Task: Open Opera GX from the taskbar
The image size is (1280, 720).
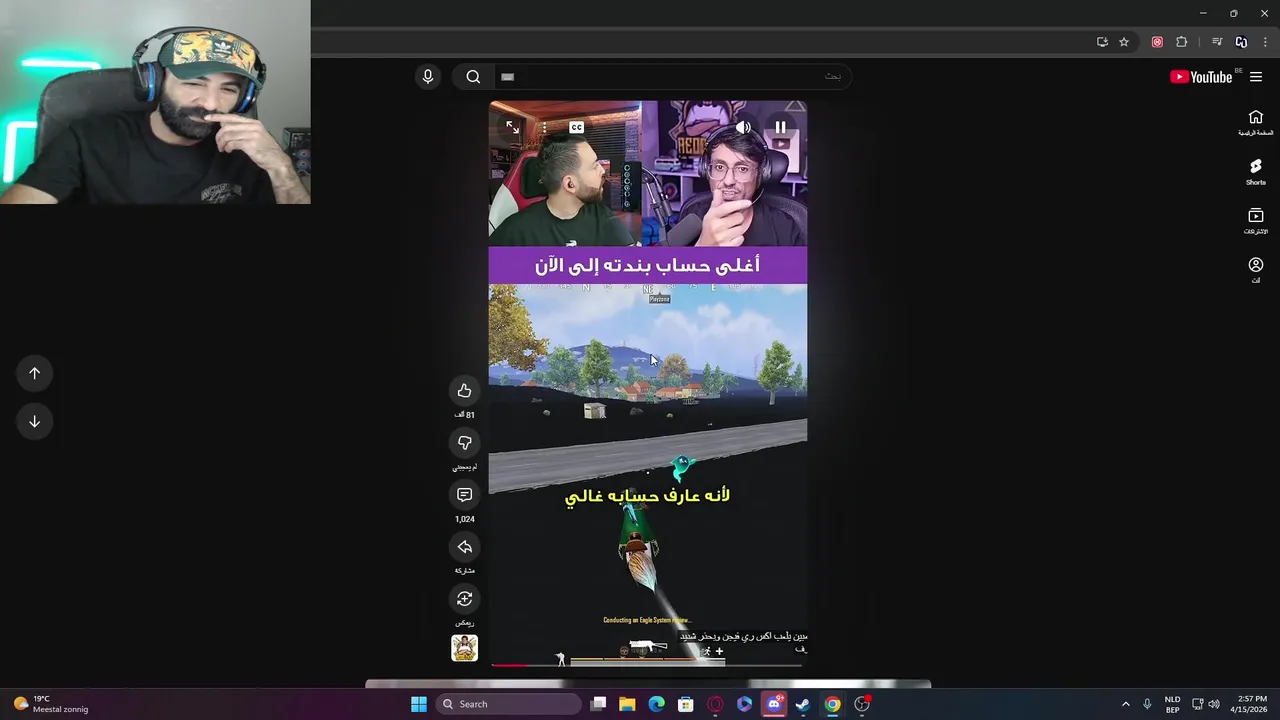Action: (x=715, y=704)
